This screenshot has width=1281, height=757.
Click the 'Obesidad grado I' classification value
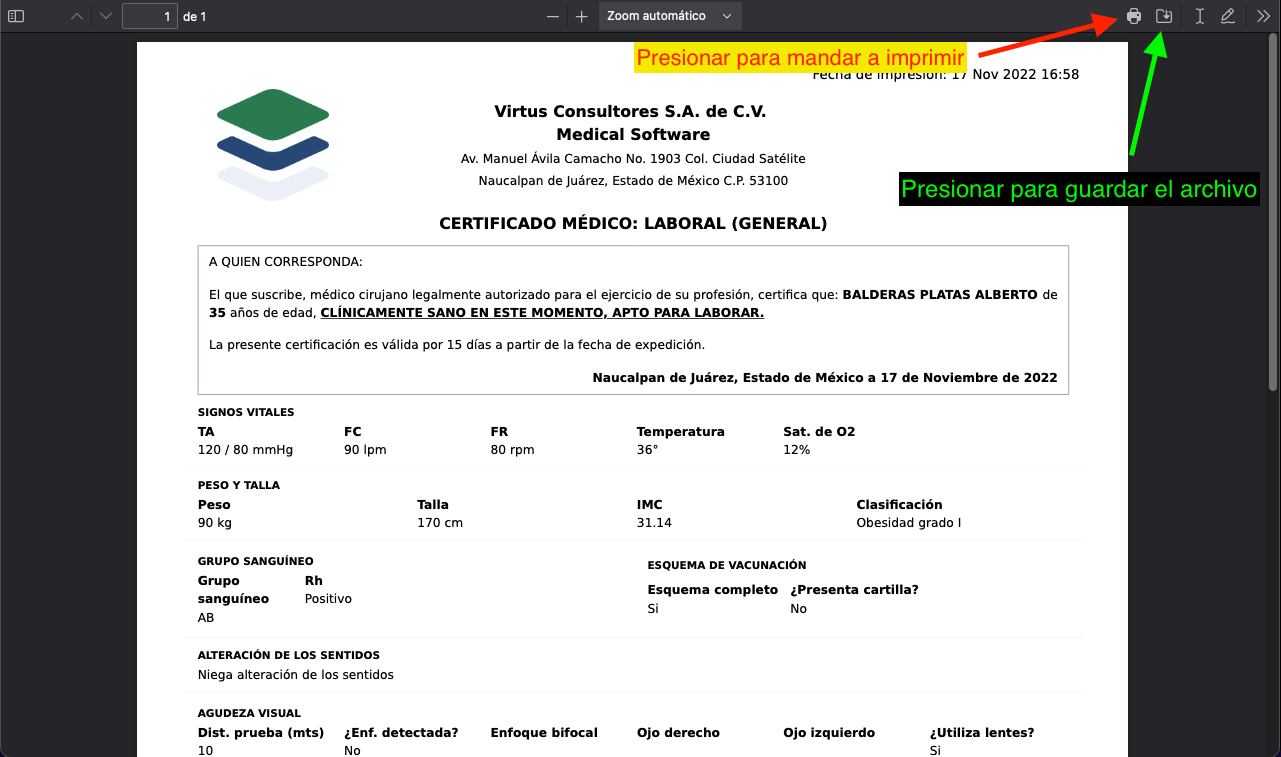(908, 523)
